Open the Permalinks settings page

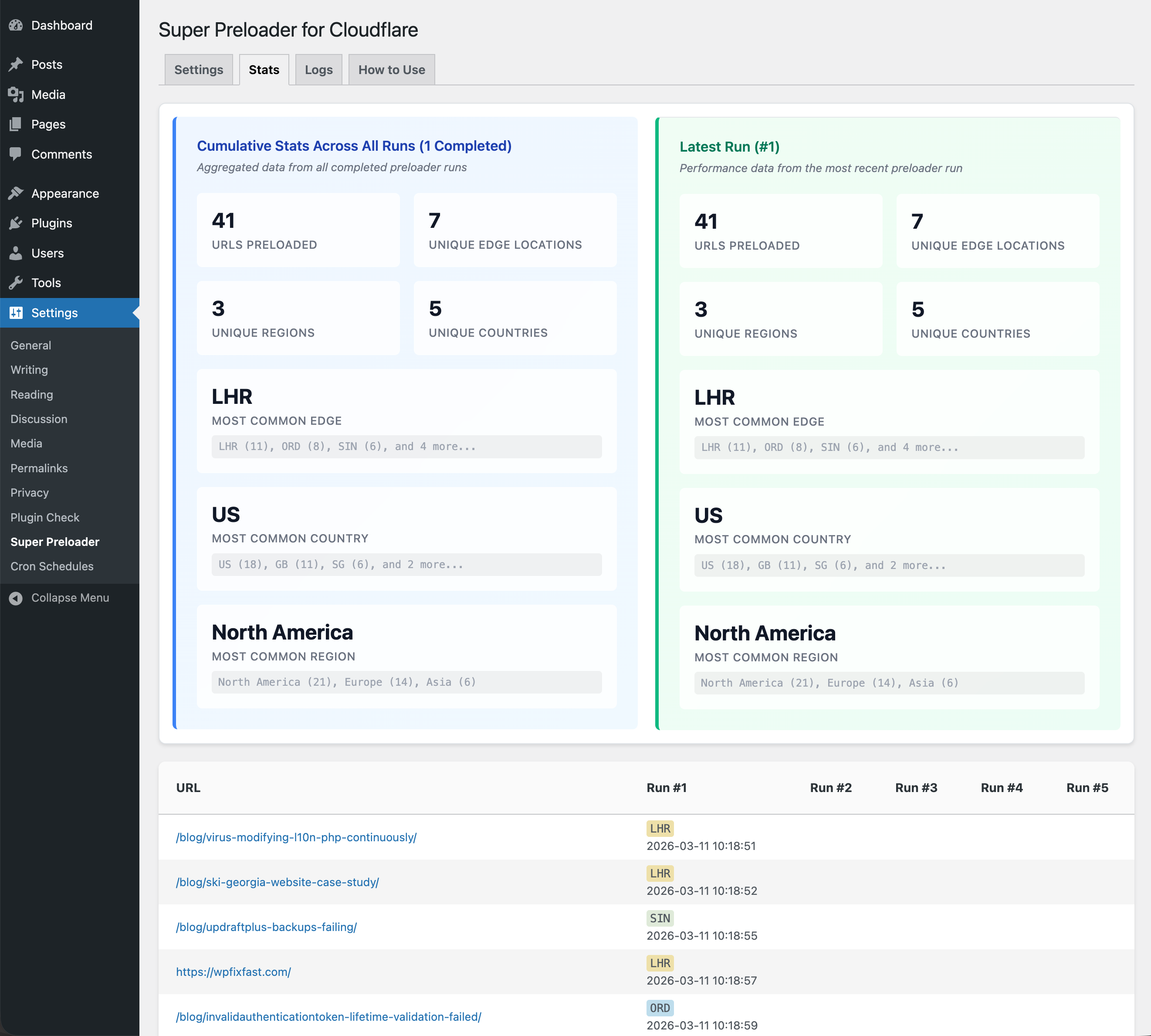[x=39, y=468]
